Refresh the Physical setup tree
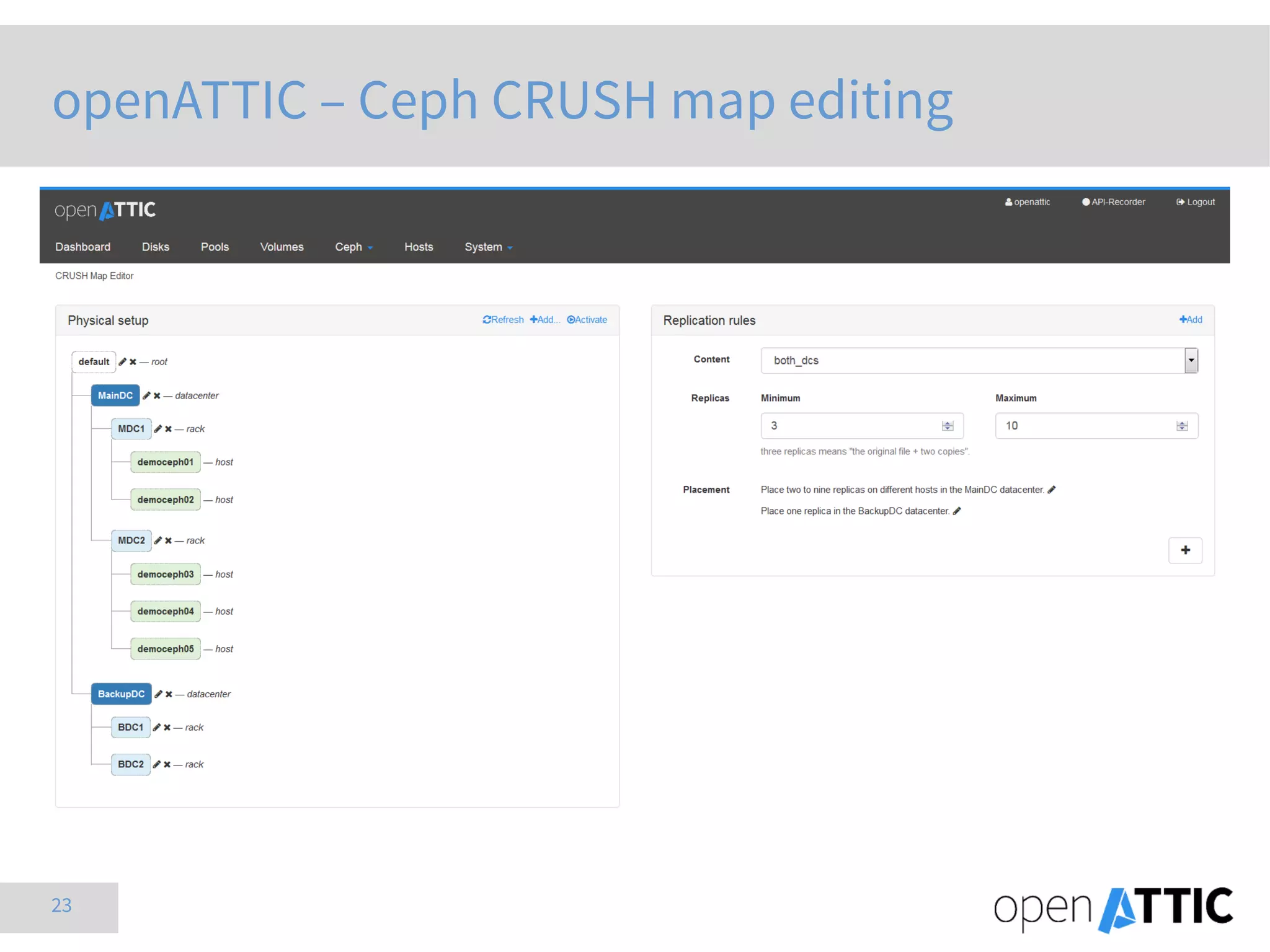Screen dimensions: 1270x952 pyautogui.click(x=503, y=320)
